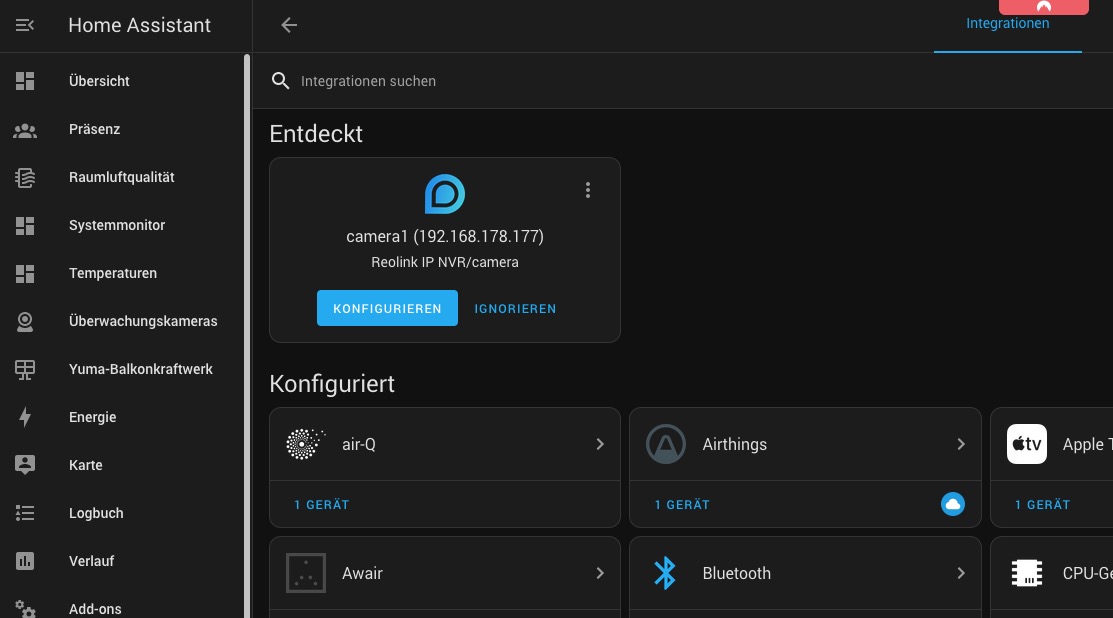Viewport: 1113px width, 618px height.
Task: Open Logbuch in the sidebar
Action: 96,513
